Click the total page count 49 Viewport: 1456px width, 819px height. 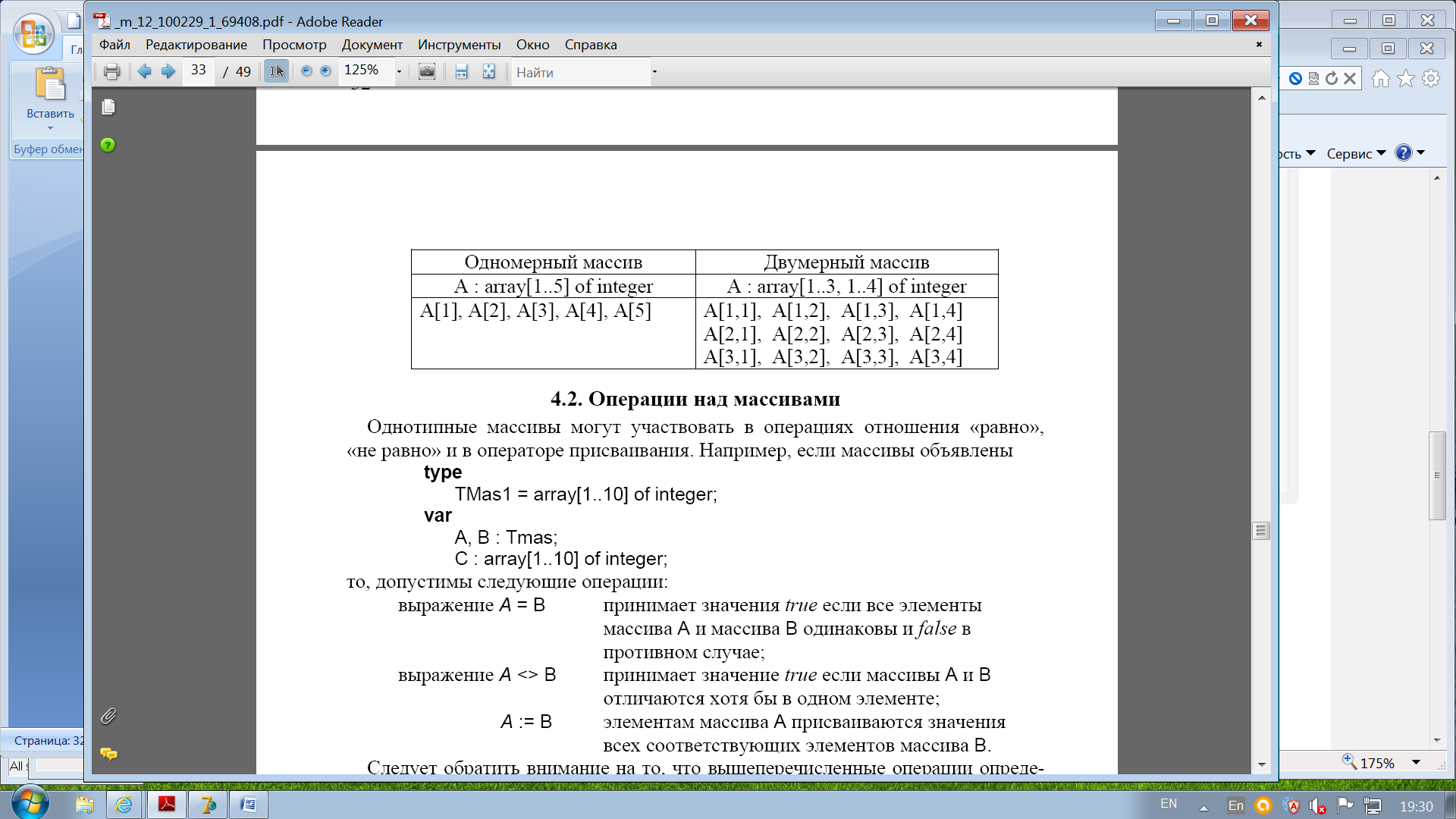243,72
